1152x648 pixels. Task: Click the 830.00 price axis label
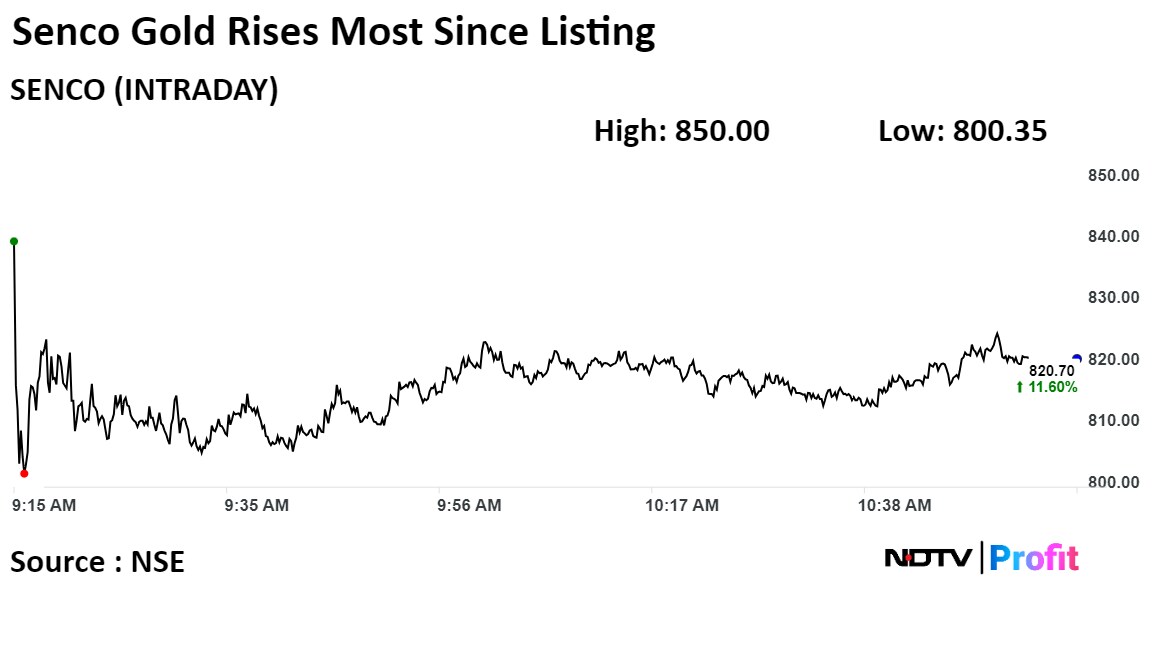(1113, 298)
